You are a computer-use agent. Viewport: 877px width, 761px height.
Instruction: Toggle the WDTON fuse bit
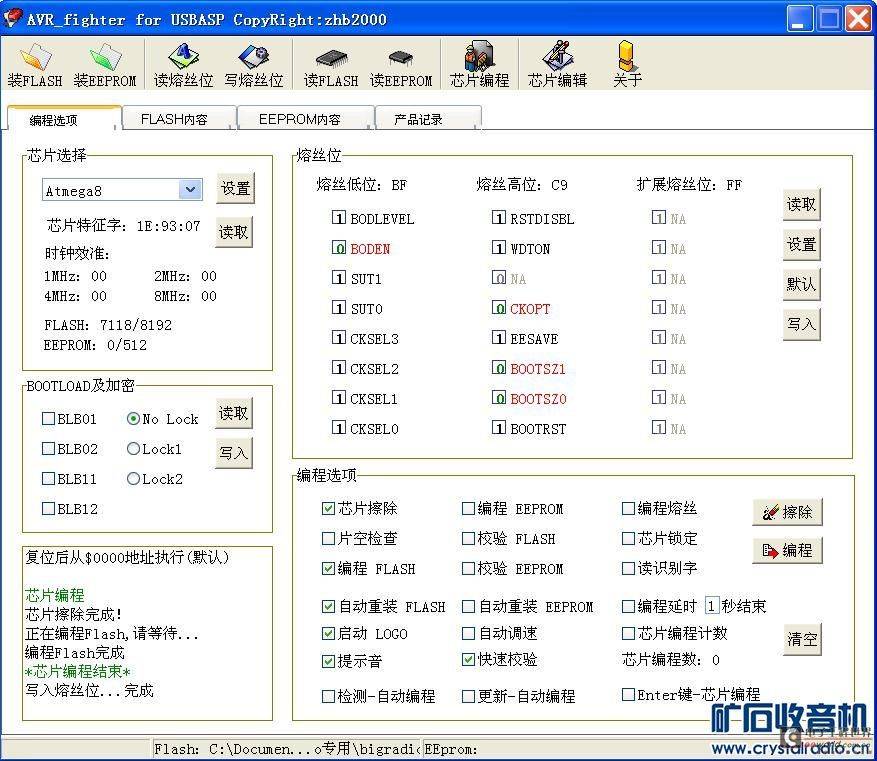coord(498,247)
